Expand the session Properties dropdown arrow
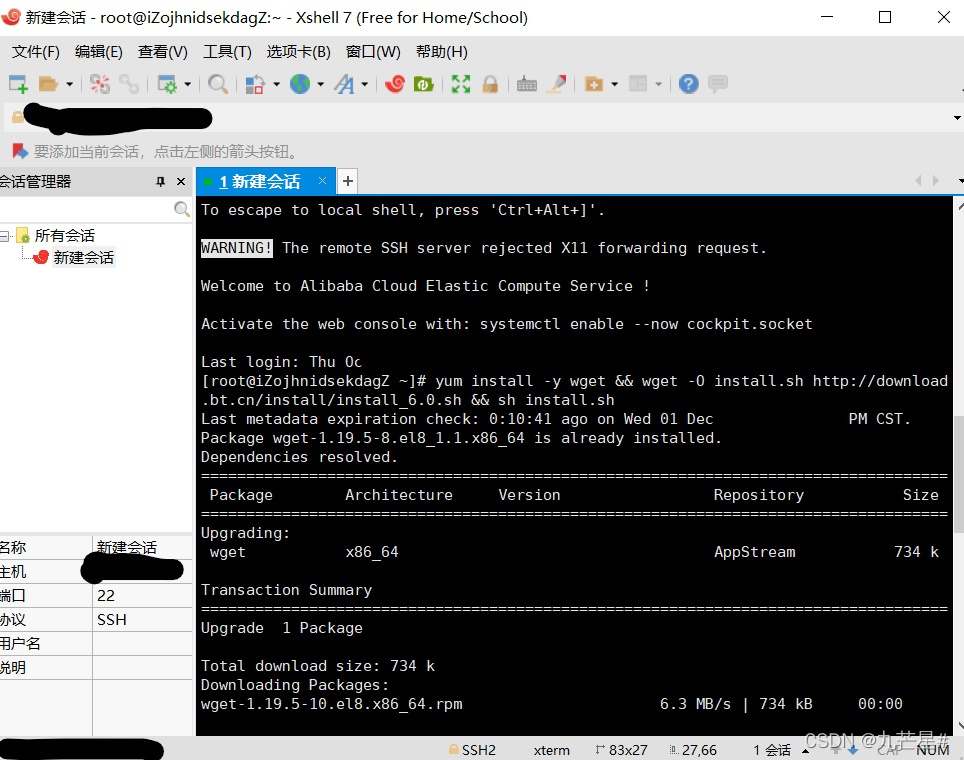Viewport: 964px width, 760px height. point(188,84)
